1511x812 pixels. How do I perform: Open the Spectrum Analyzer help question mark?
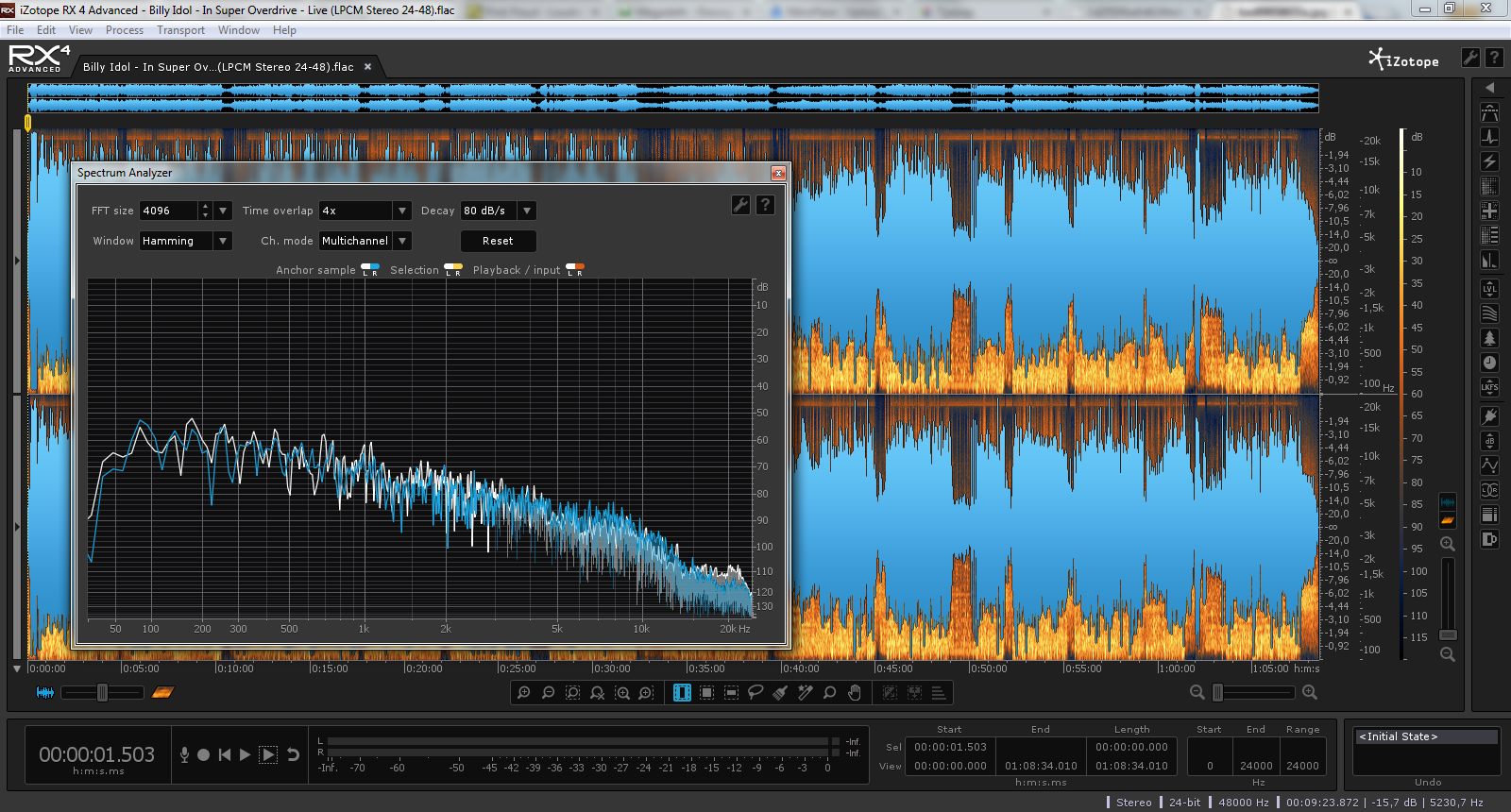[x=765, y=205]
